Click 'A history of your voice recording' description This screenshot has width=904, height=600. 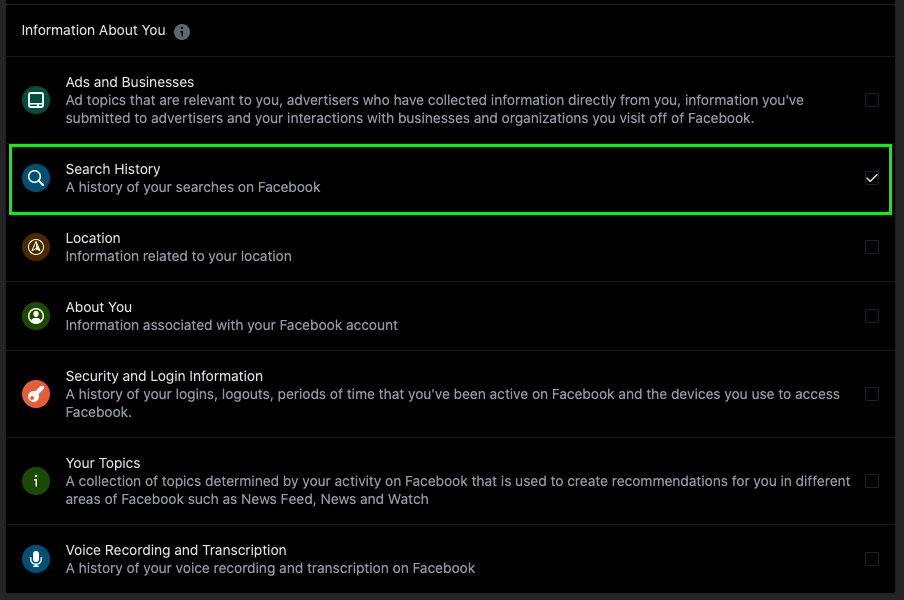pos(270,568)
